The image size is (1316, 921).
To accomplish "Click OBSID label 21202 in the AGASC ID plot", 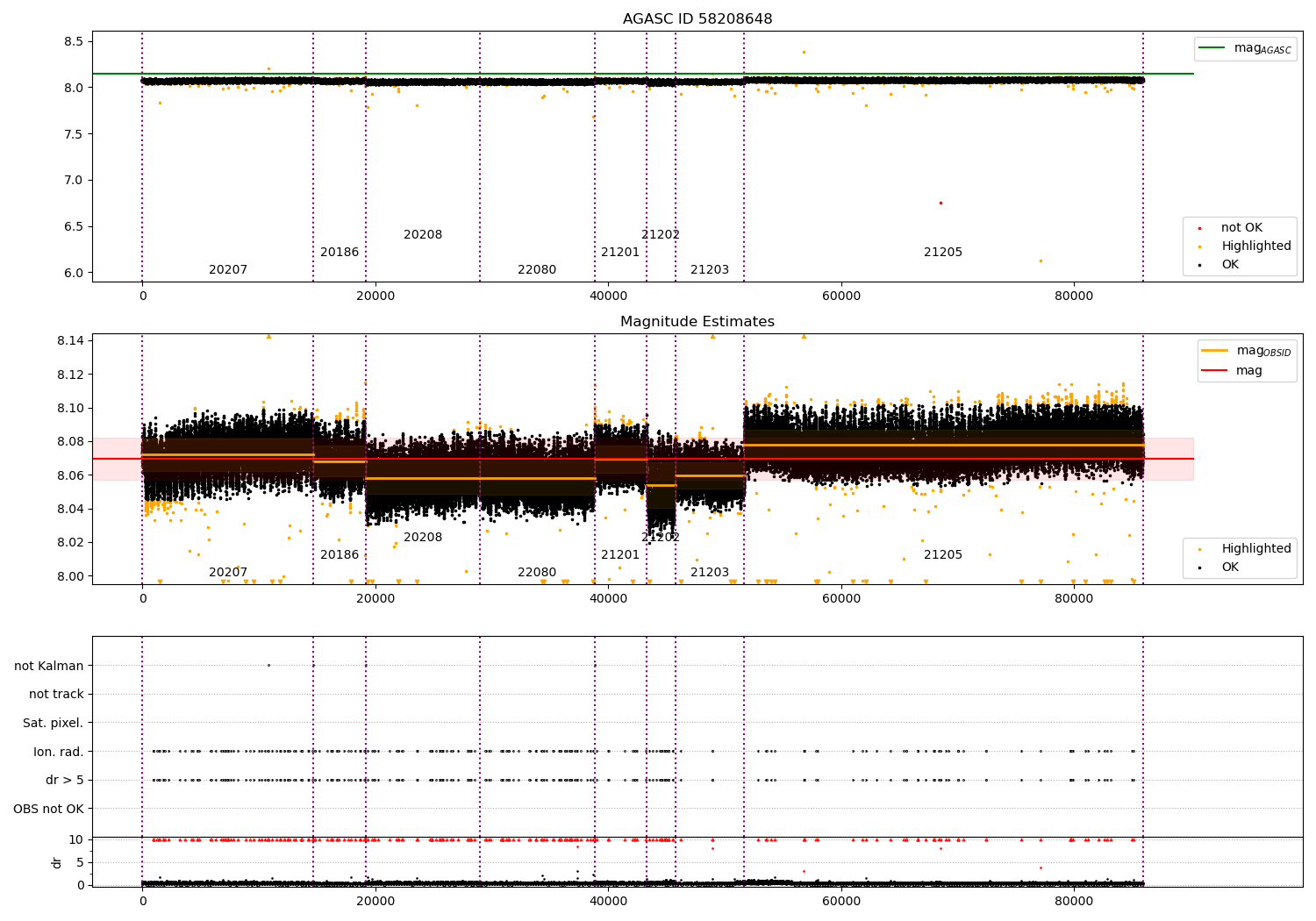I will point(661,235).
